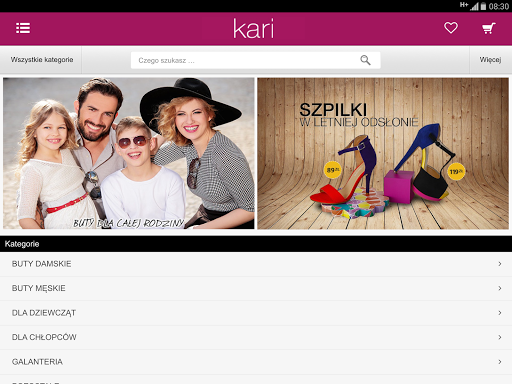The image size is (512, 384).
Task: Tap the battery icon in status bar
Action: [483, 6]
